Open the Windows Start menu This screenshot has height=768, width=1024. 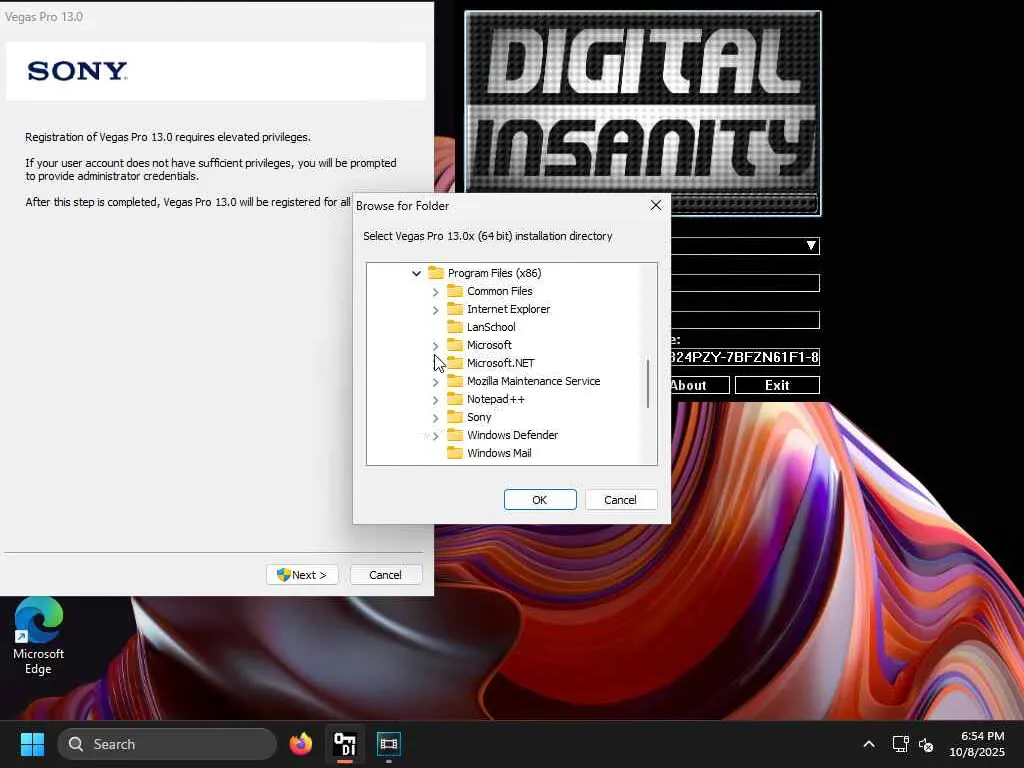pyautogui.click(x=32, y=744)
